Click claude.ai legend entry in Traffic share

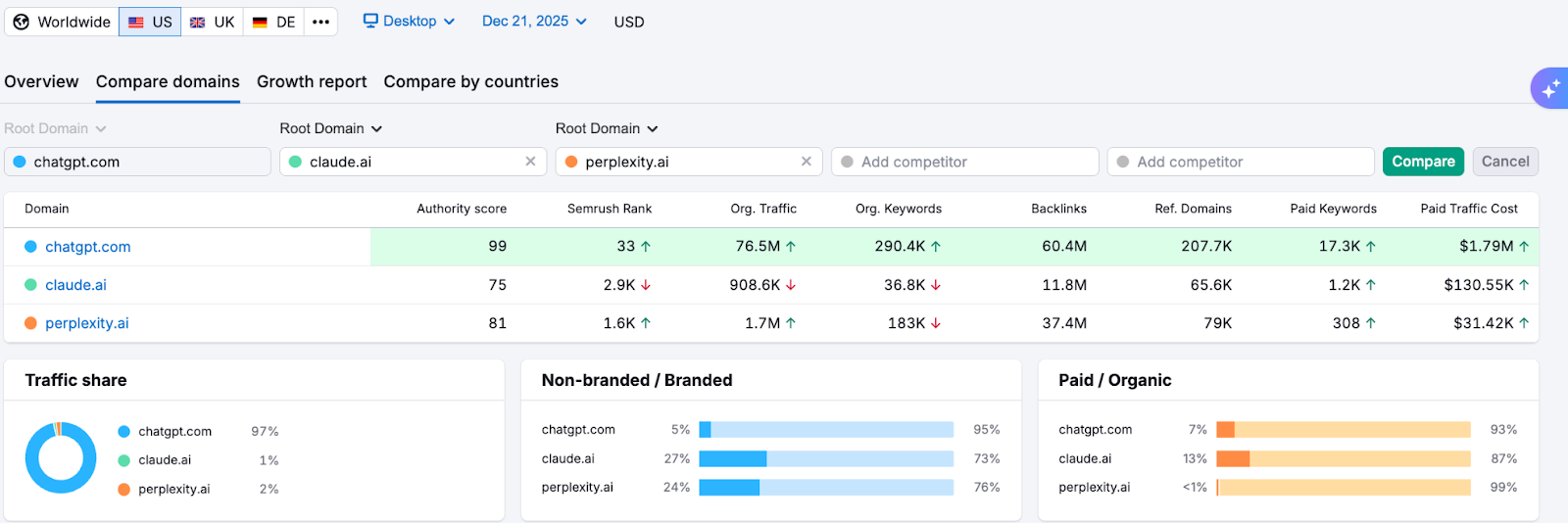(x=155, y=460)
